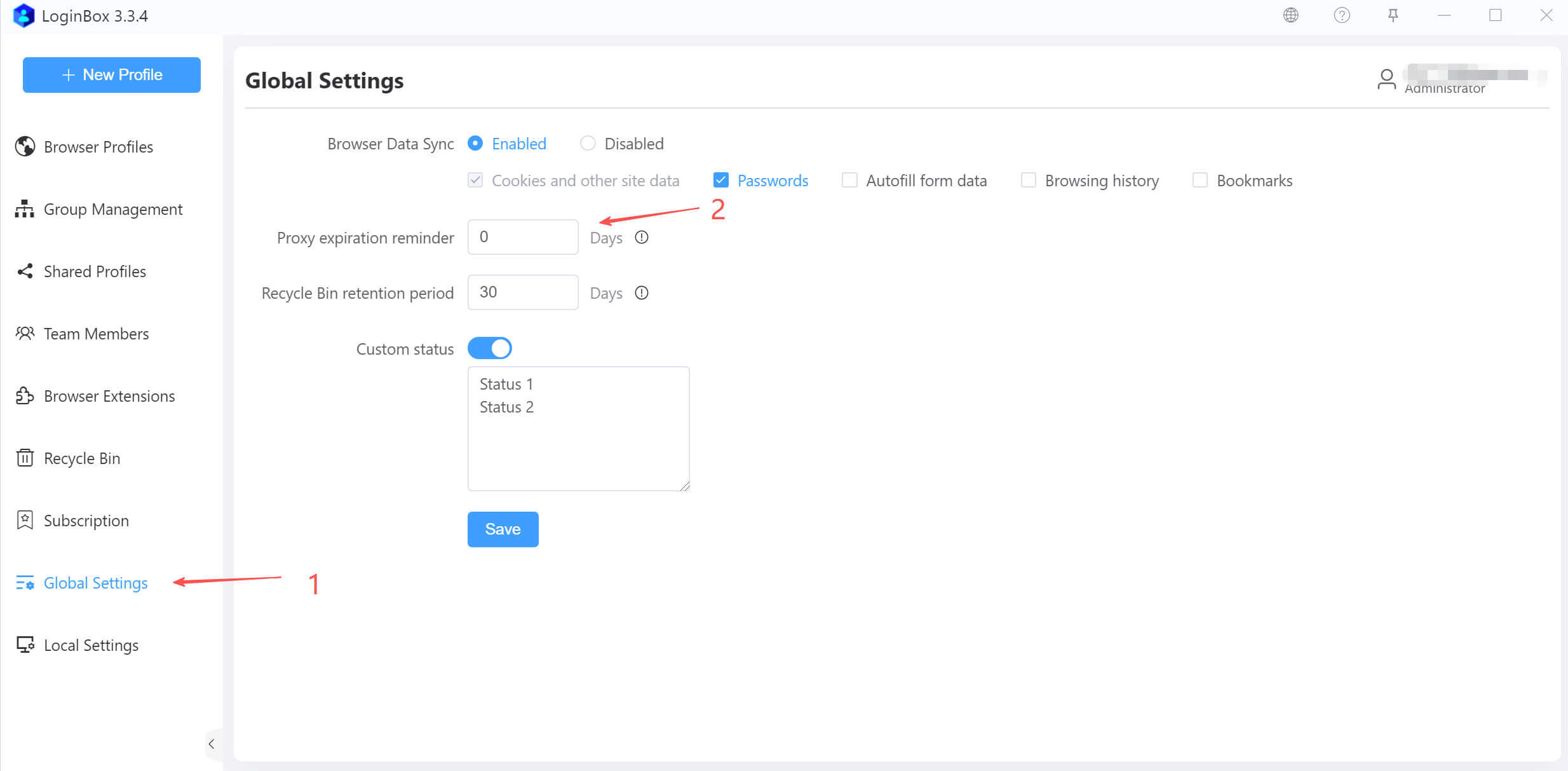1568x771 pixels.
Task: Enable Browsing history sync checkbox
Action: [1028, 181]
